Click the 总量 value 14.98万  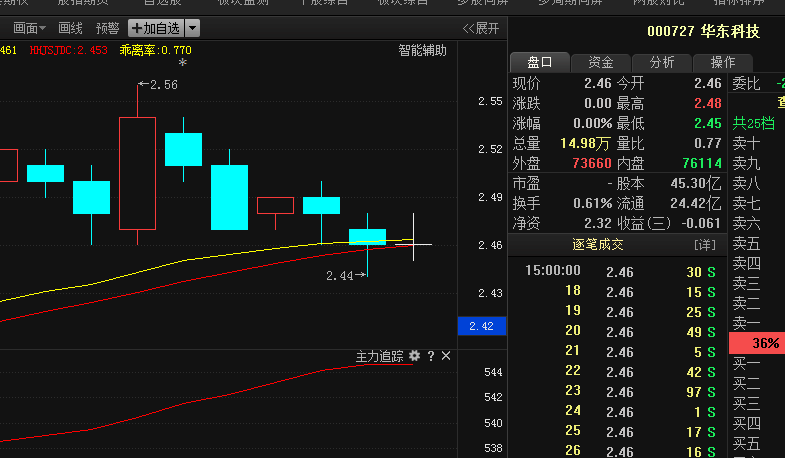(585, 144)
